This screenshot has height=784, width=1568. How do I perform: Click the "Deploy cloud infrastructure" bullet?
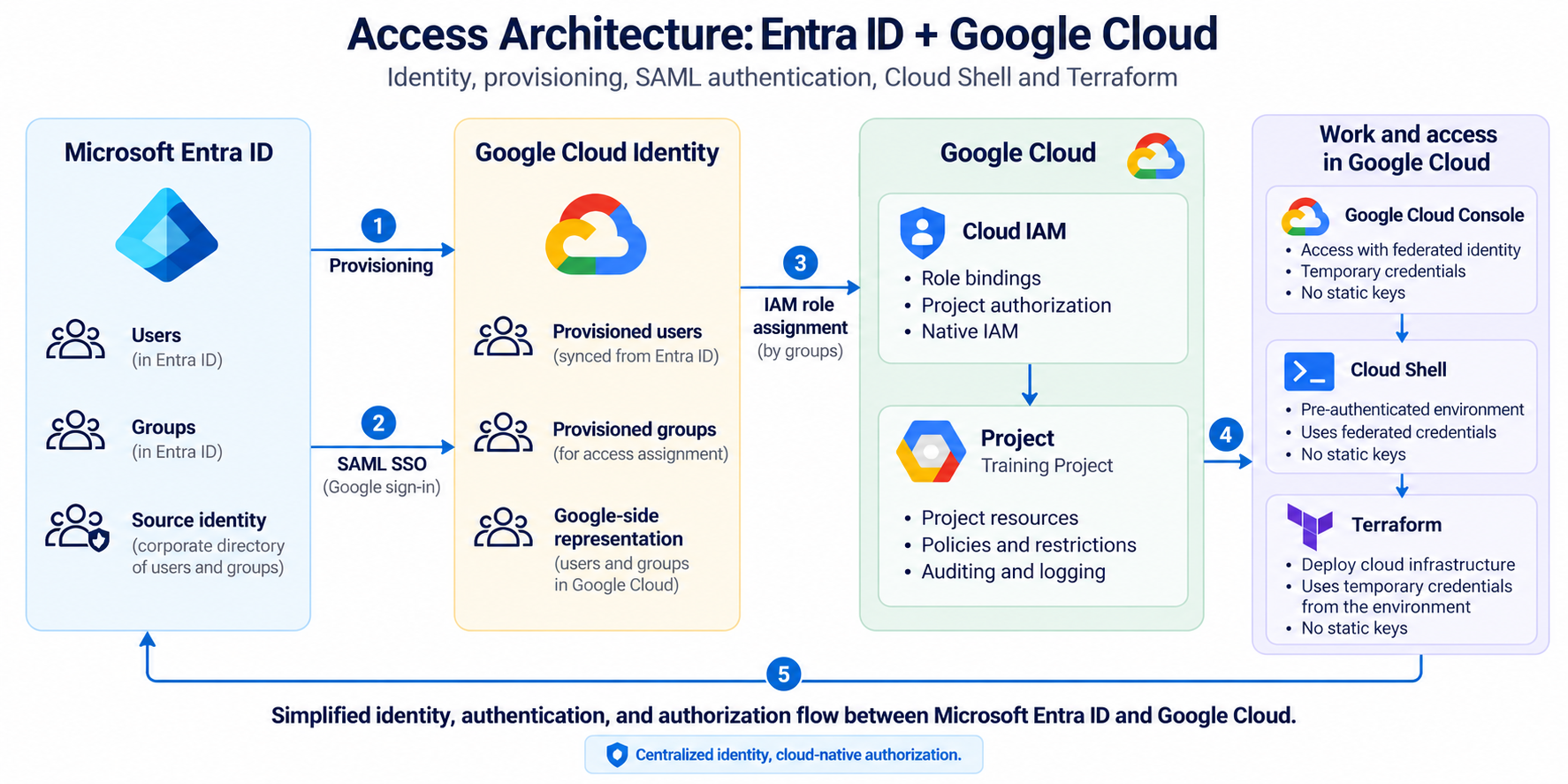tap(1408, 565)
